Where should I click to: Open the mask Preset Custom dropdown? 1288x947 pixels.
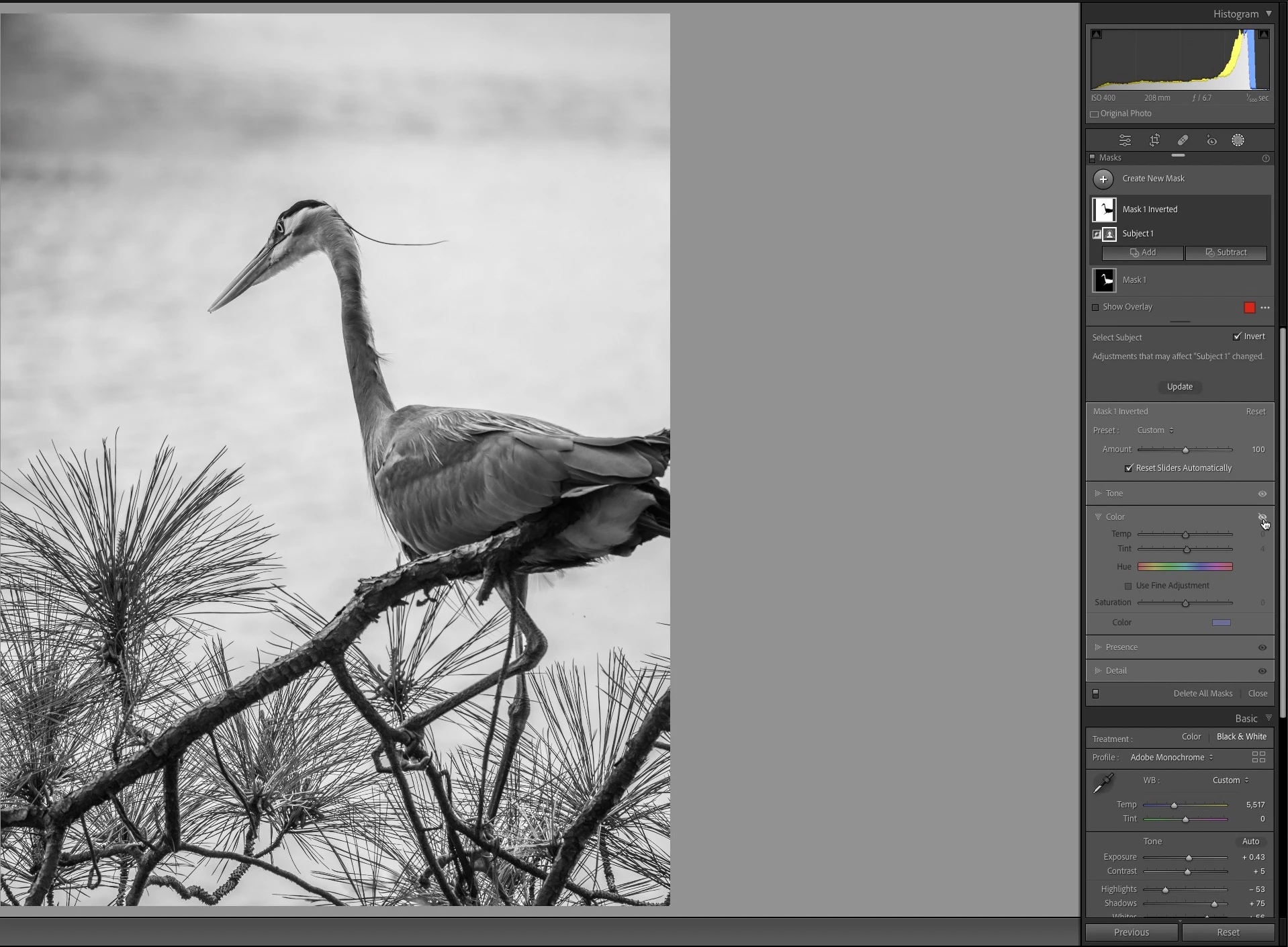coord(1155,431)
